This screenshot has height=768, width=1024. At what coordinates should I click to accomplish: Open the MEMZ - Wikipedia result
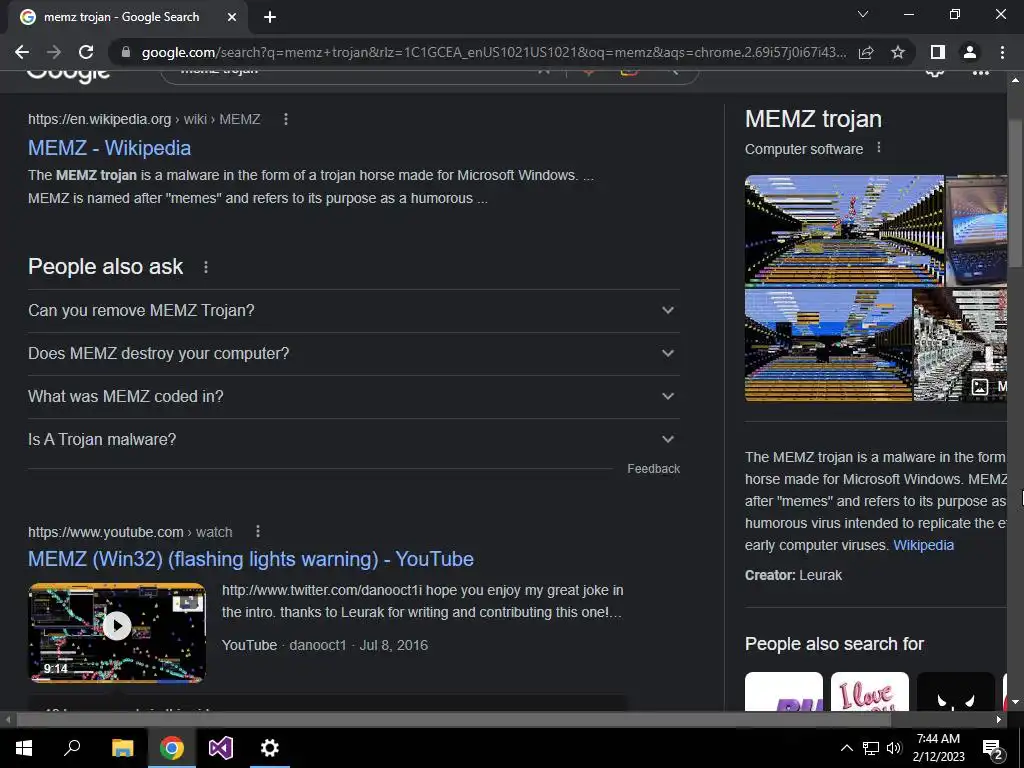[x=109, y=148]
